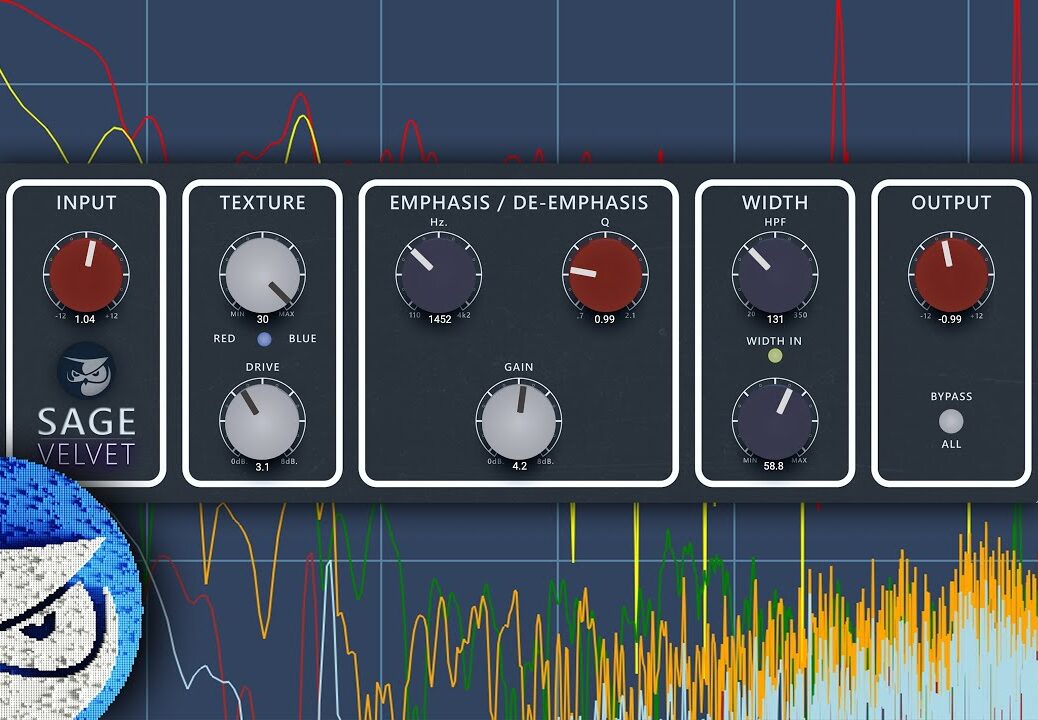Click the 4.2 gain value readout
The image size is (1038, 720).
point(518,465)
